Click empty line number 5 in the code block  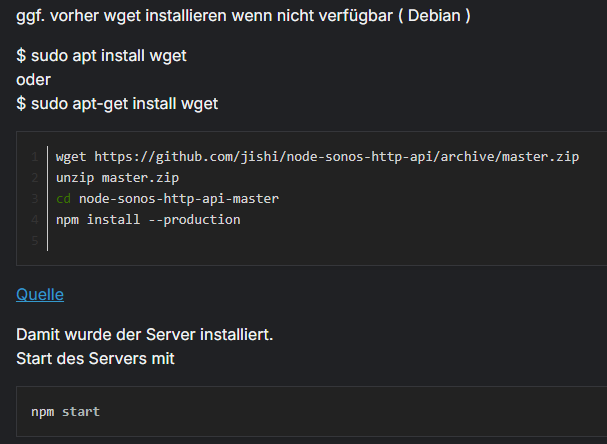[34, 240]
